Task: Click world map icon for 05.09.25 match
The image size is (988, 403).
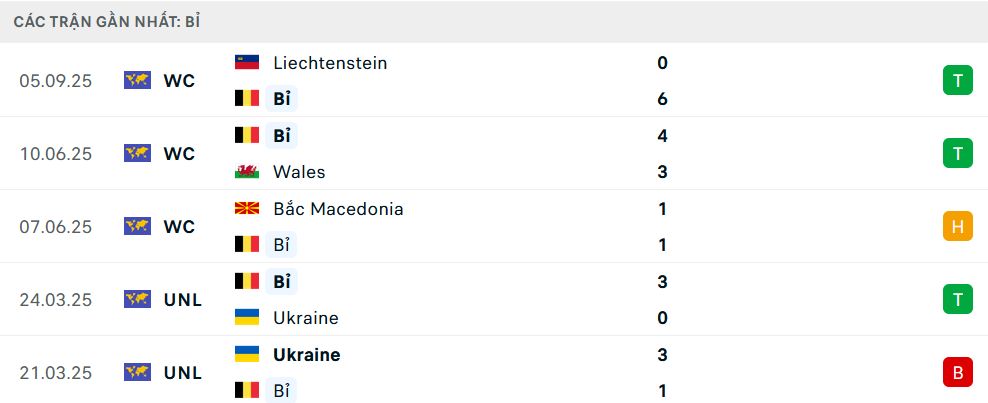Action: [137, 80]
